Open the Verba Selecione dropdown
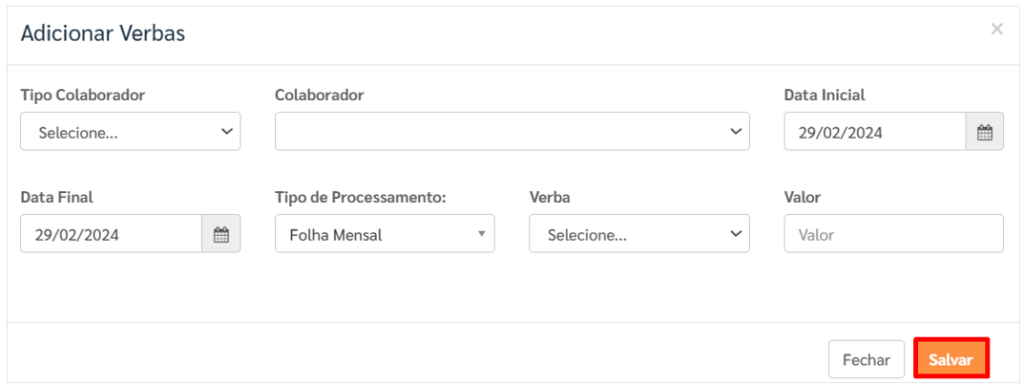This screenshot has height=385, width=1024. click(639, 234)
